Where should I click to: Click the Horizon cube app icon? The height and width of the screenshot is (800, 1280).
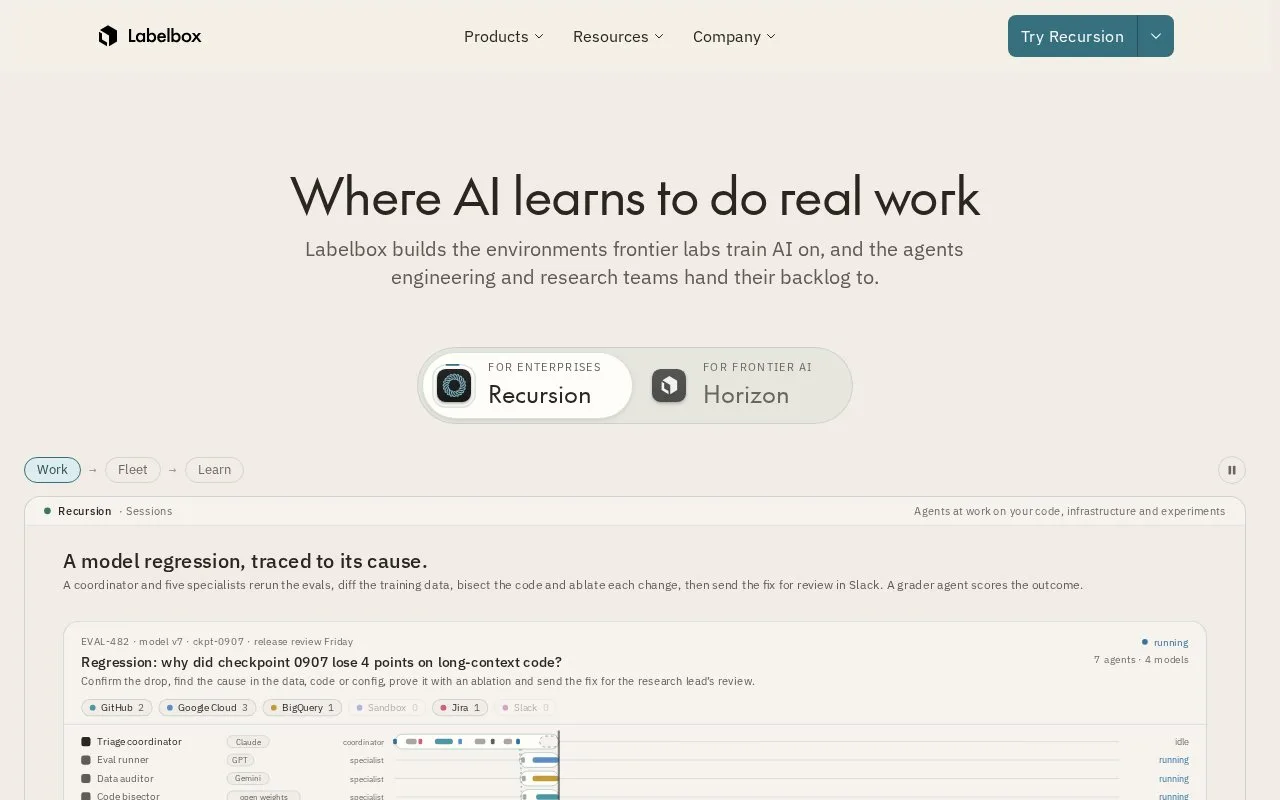tap(669, 385)
